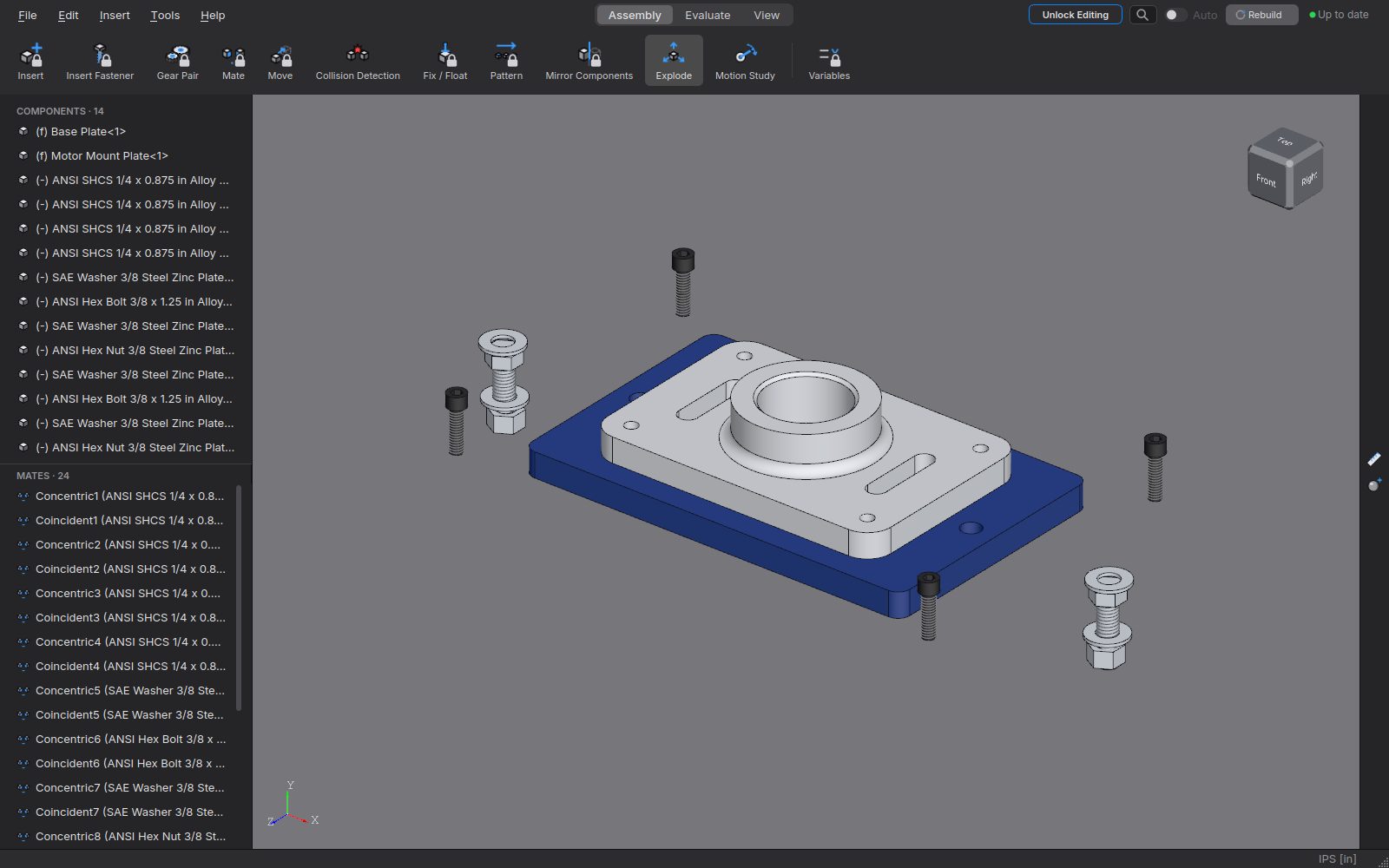1389x868 pixels.
Task: Choose the Move tool
Action: (280, 62)
